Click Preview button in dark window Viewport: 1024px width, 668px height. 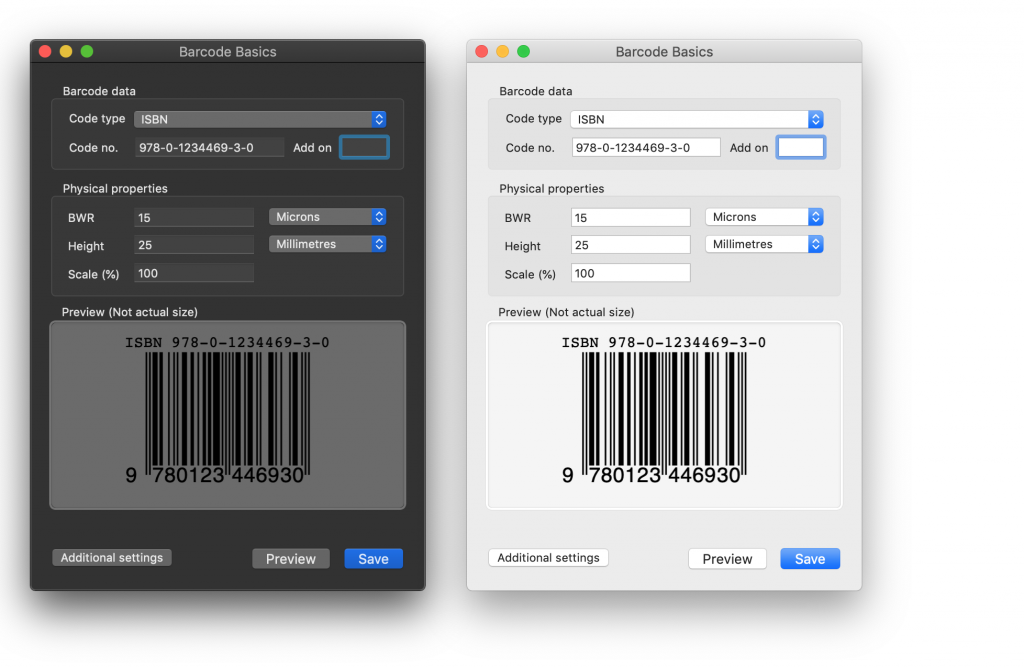pos(291,559)
